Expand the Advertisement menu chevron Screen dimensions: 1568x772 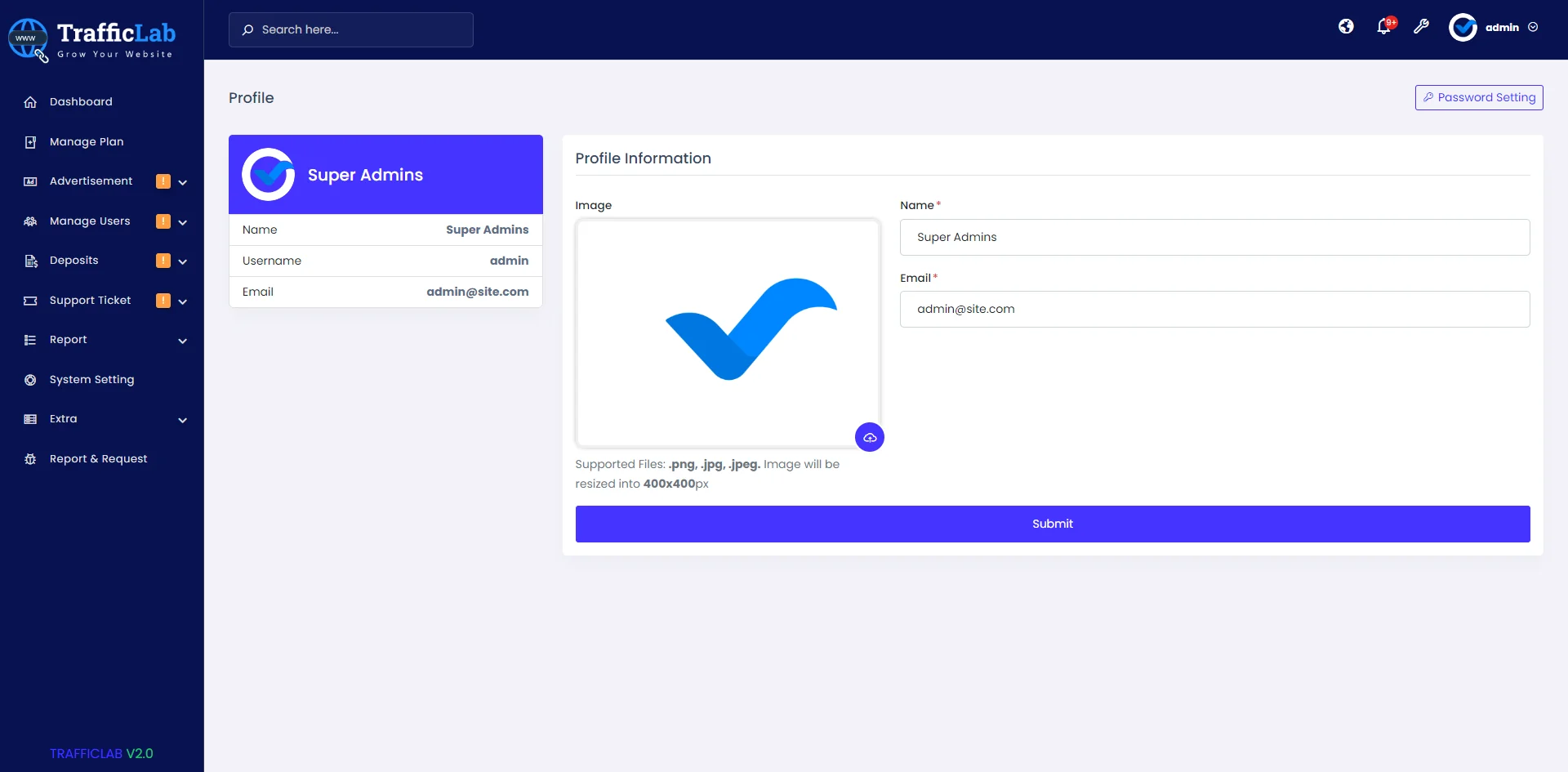[x=183, y=182]
